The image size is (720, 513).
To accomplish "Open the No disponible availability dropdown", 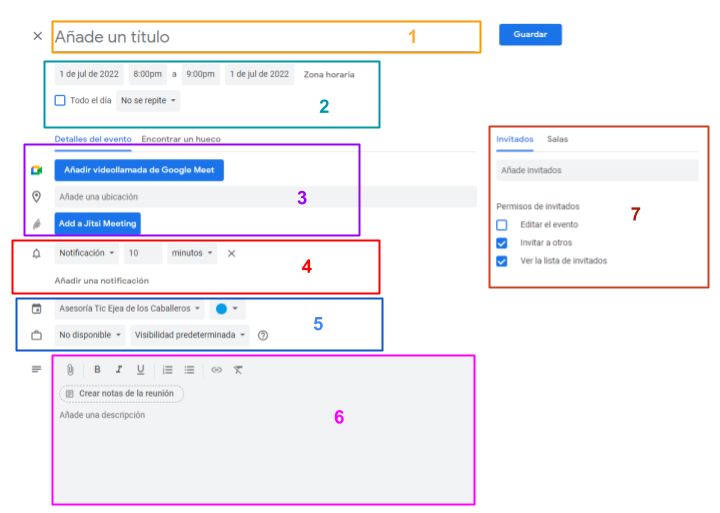I will pos(90,335).
